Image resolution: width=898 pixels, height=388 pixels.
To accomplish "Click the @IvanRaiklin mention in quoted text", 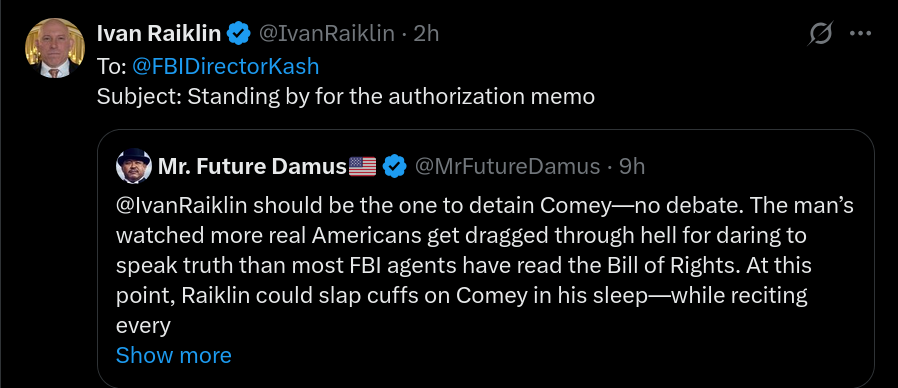I will tap(182, 206).
